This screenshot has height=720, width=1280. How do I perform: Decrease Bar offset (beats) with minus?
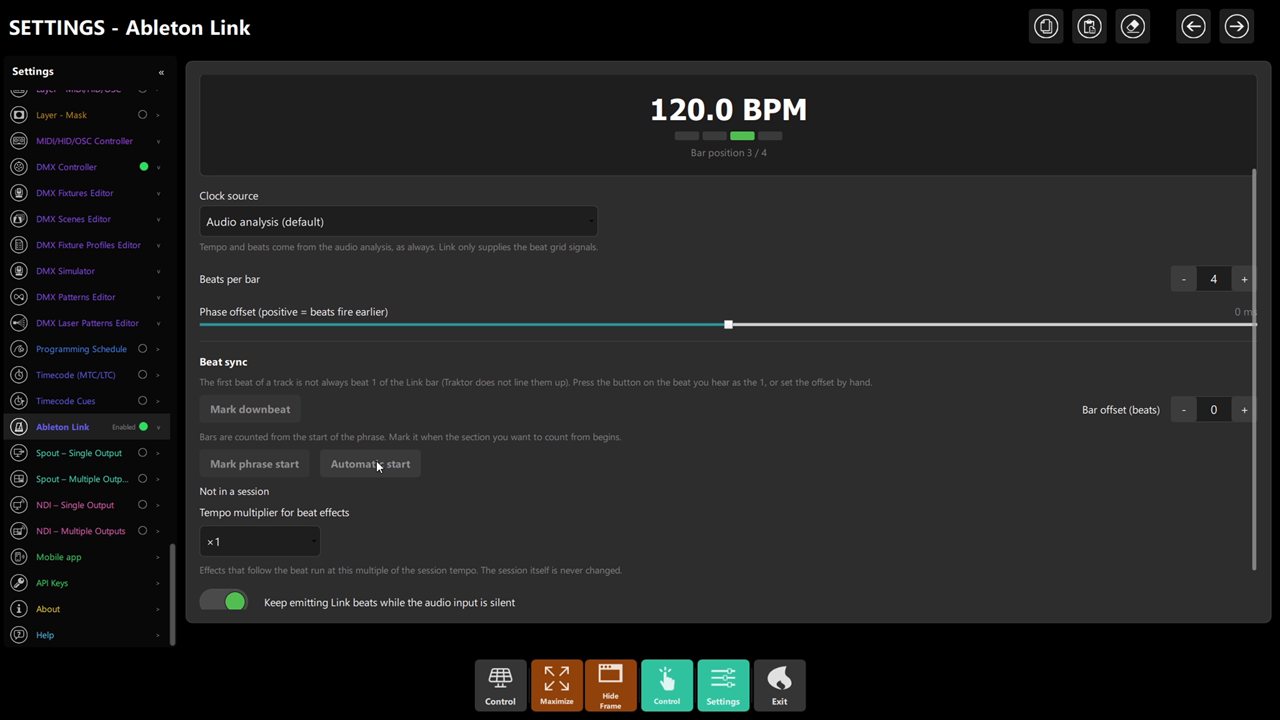(x=1183, y=409)
